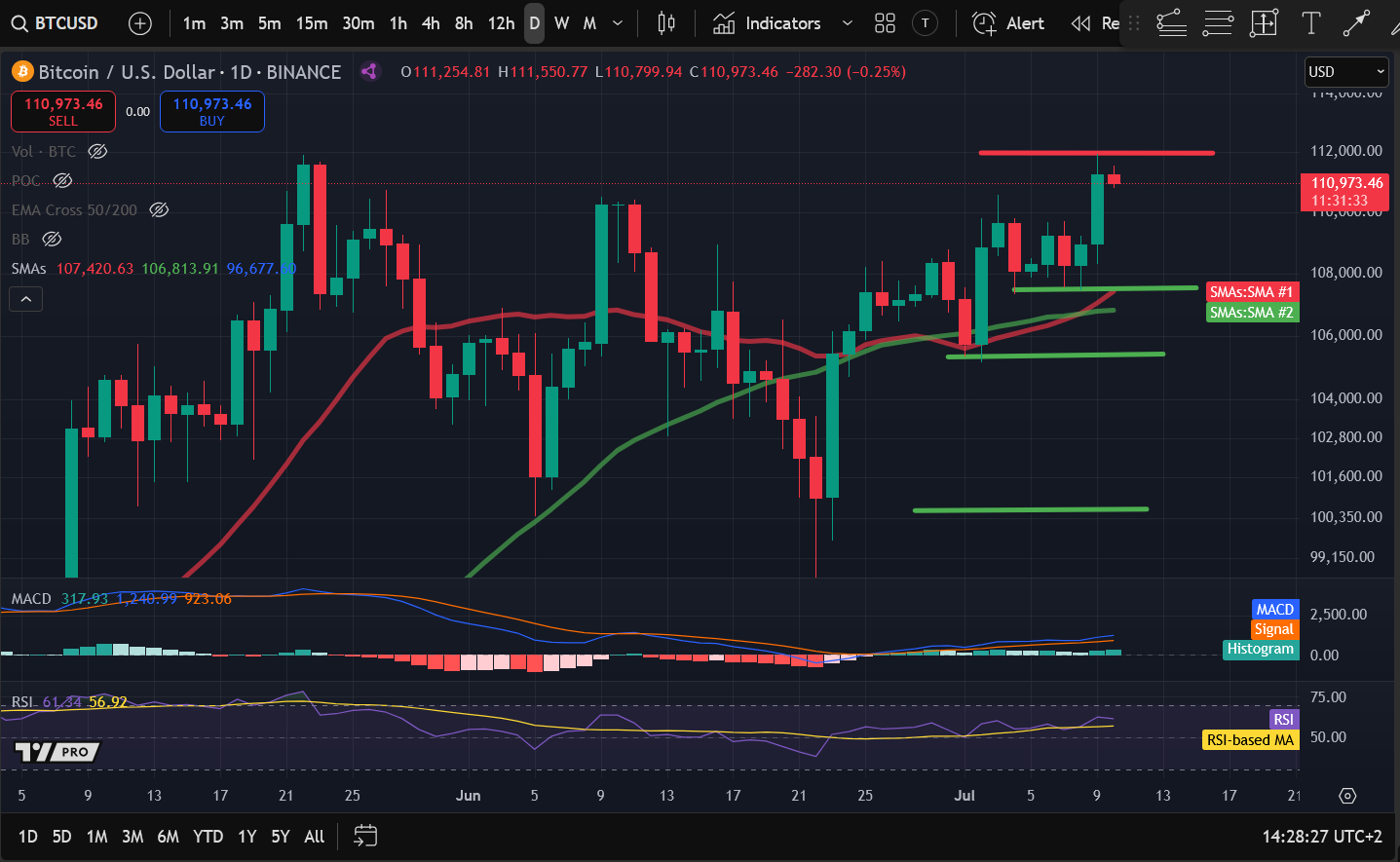
Task: Select the measure rectangle drawing tool
Action: [x=1264, y=23]
